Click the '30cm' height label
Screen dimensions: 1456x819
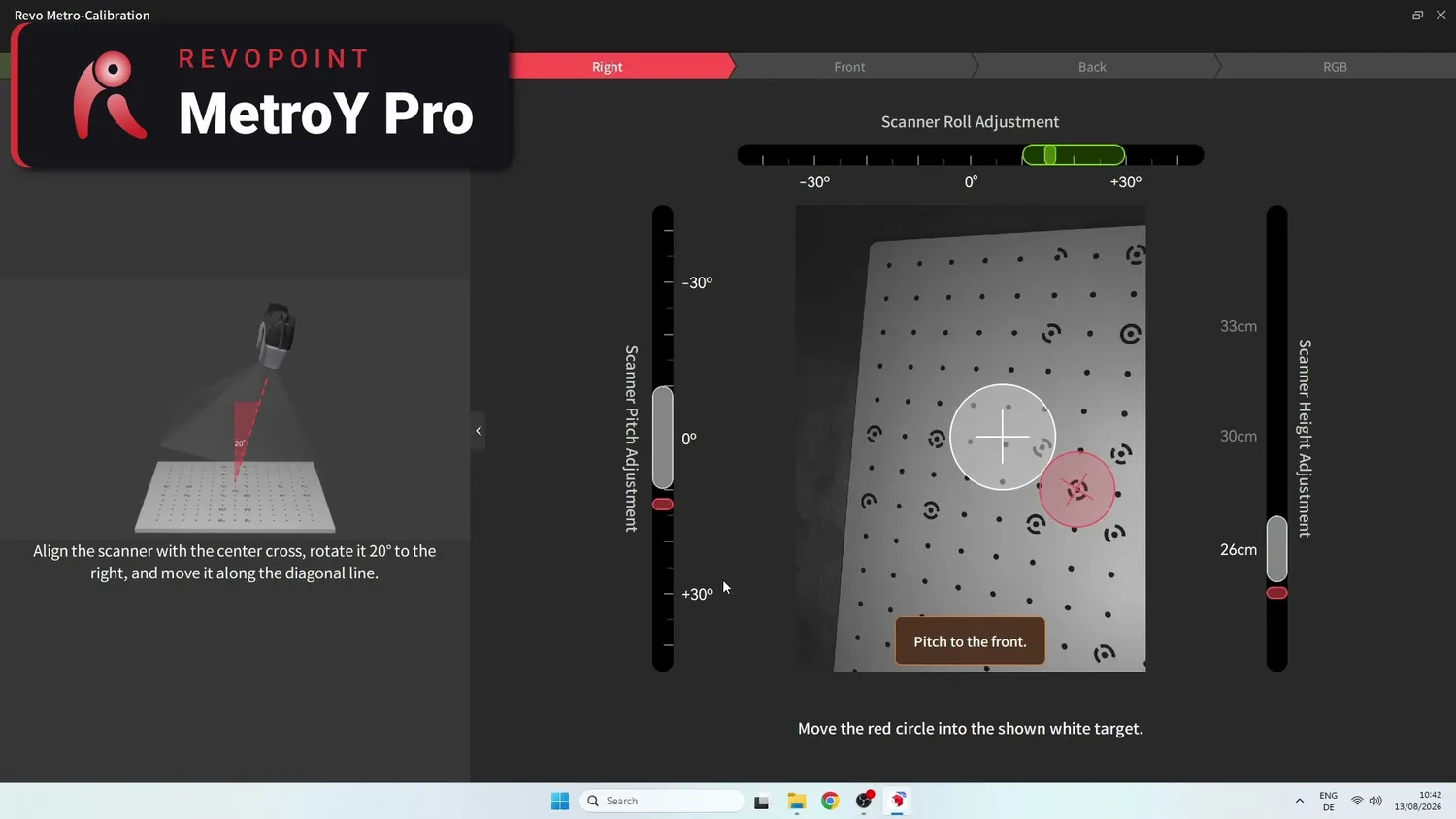1239,436
